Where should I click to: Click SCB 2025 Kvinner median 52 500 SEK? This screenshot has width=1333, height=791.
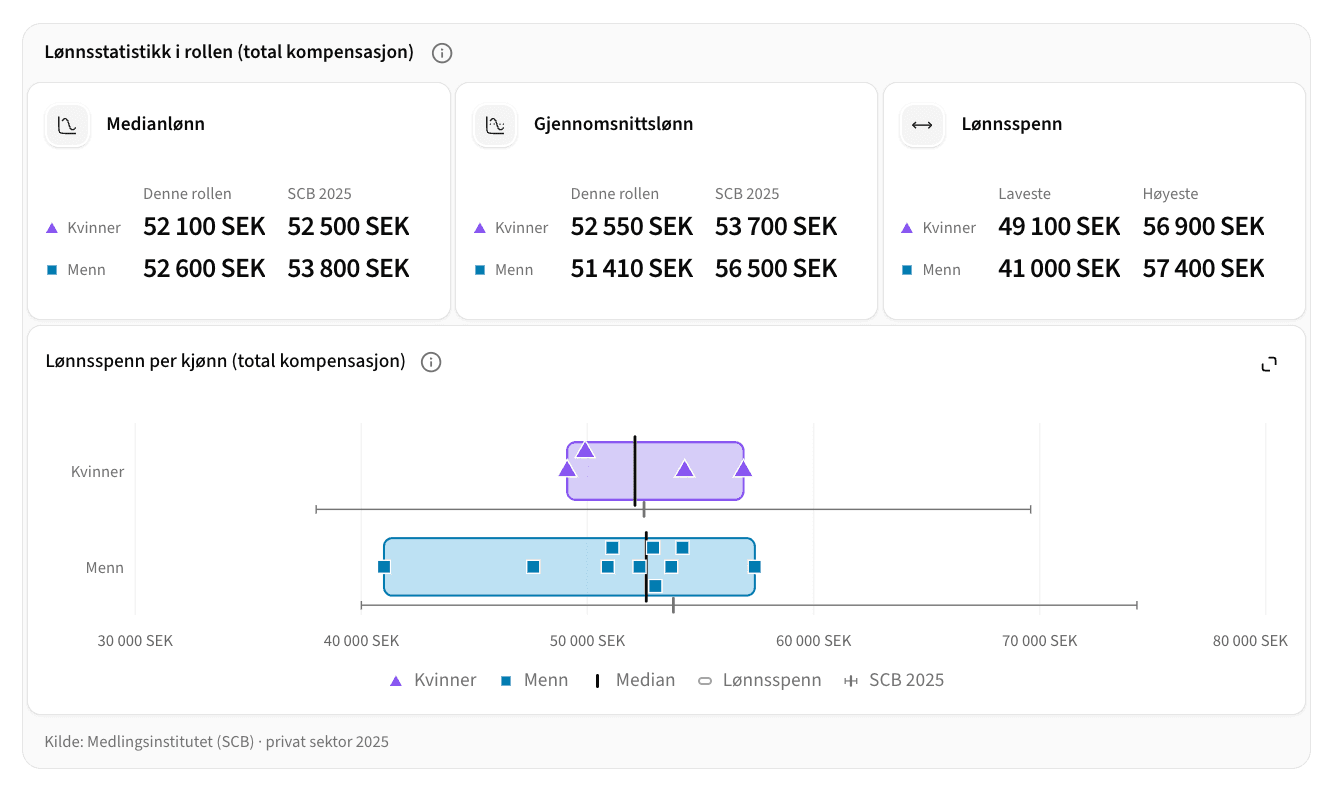349,227
